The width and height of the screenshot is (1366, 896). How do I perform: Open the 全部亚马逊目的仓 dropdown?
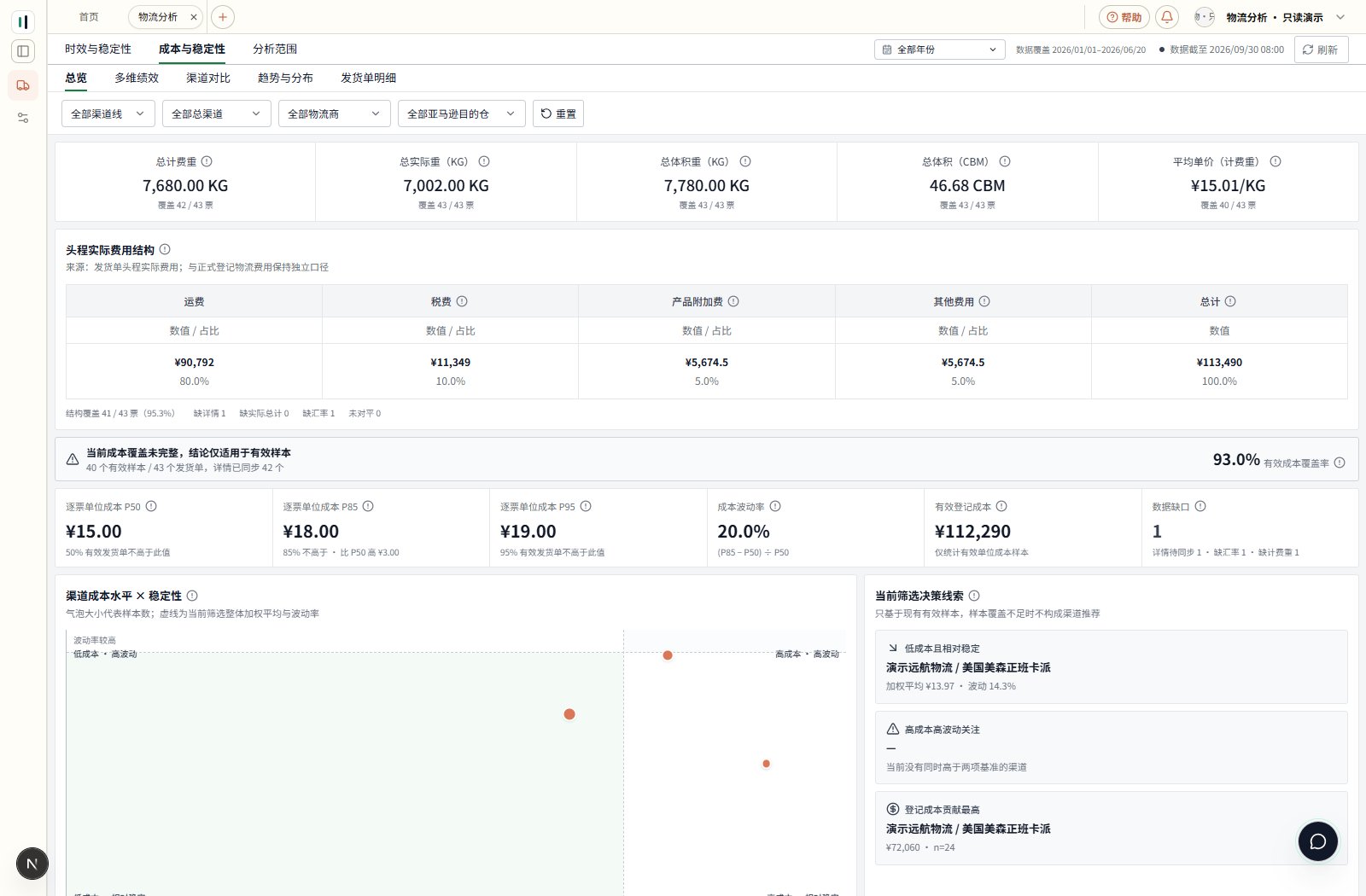461,113
